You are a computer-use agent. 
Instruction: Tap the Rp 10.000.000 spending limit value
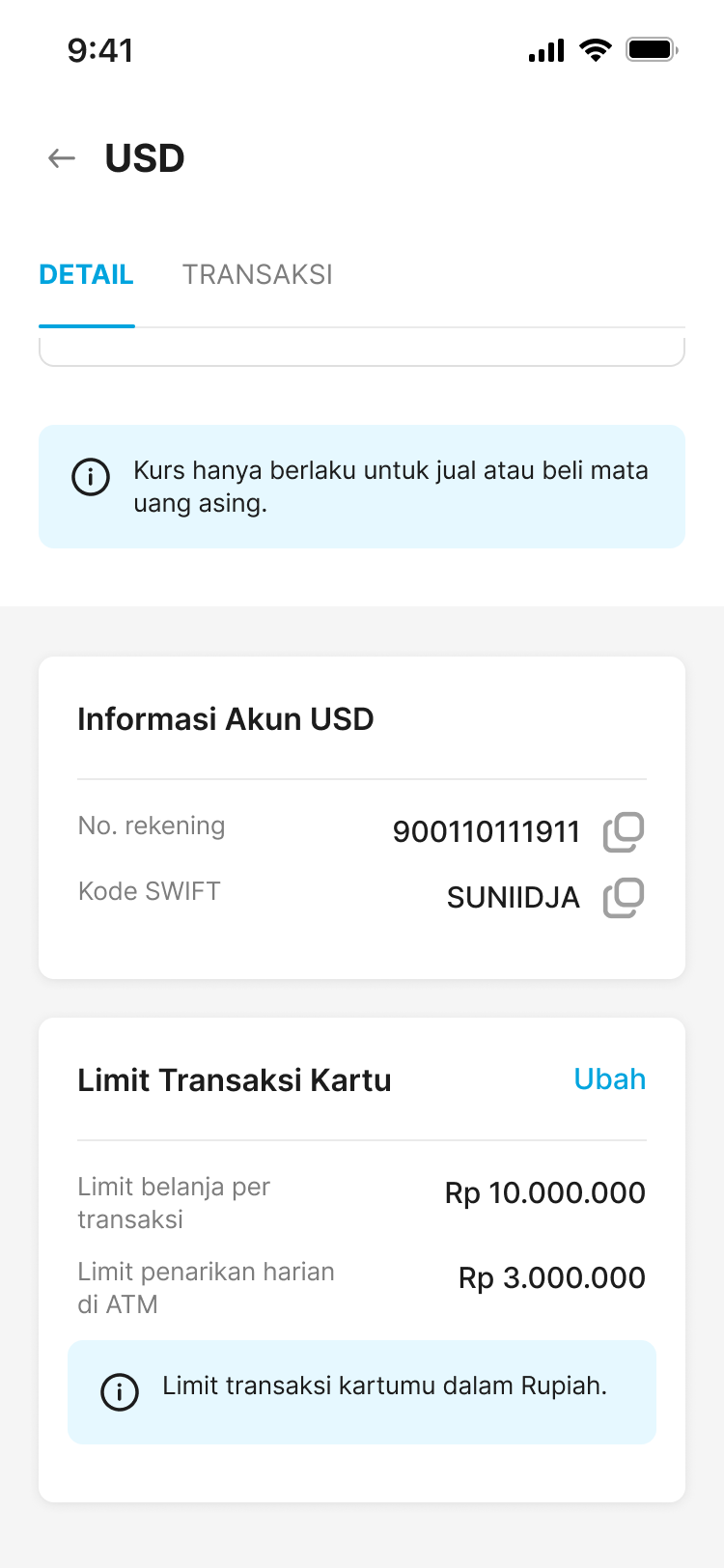click(x=545, y=1193)
